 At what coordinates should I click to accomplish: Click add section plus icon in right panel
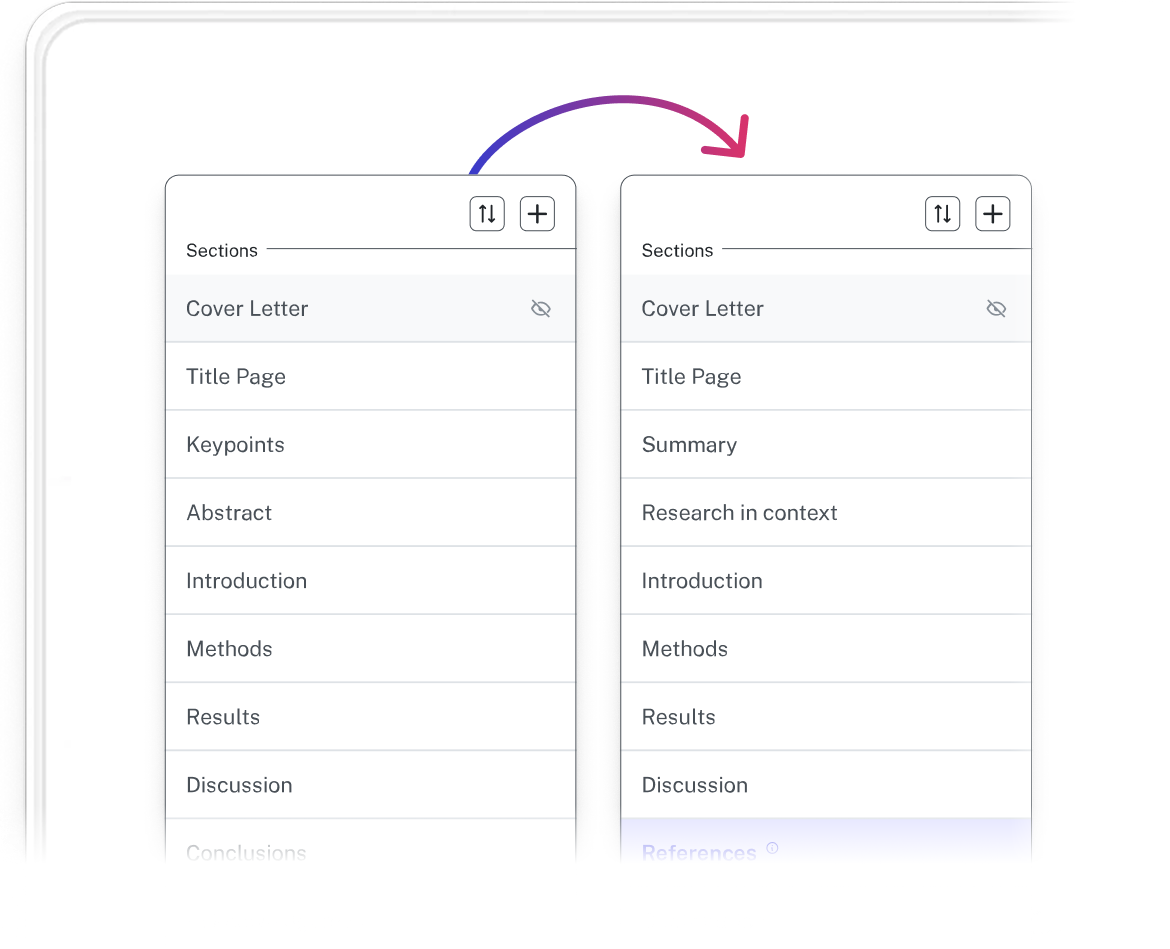tap(992, 214)
